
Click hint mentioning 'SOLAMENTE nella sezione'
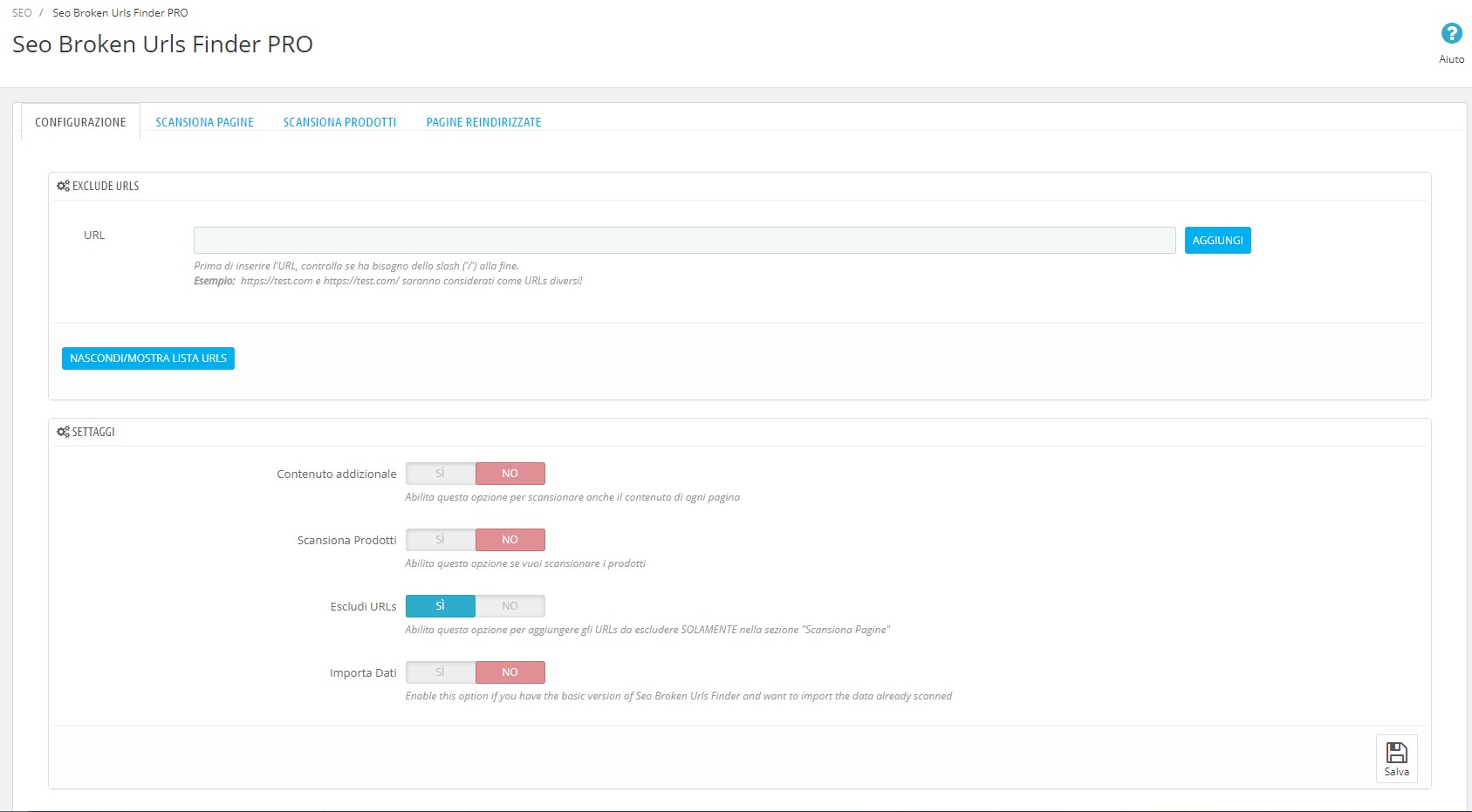647,630
